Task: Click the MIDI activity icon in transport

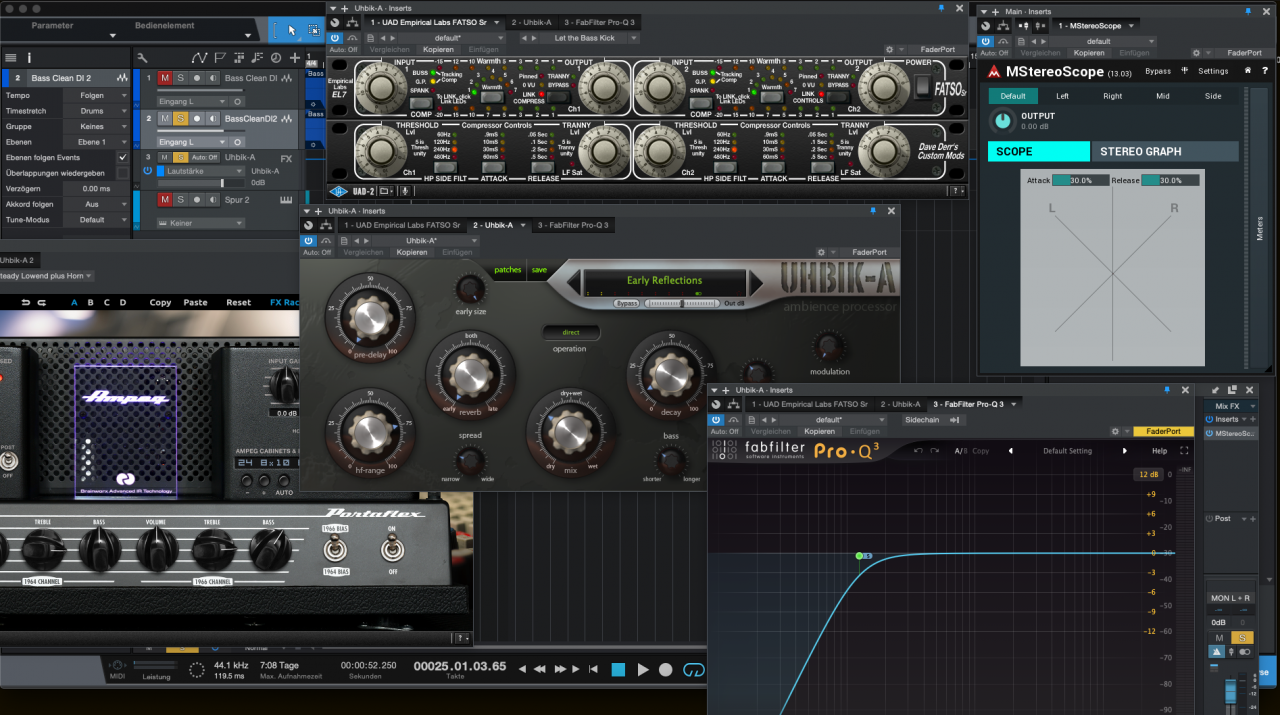Action: pos(117,665)
